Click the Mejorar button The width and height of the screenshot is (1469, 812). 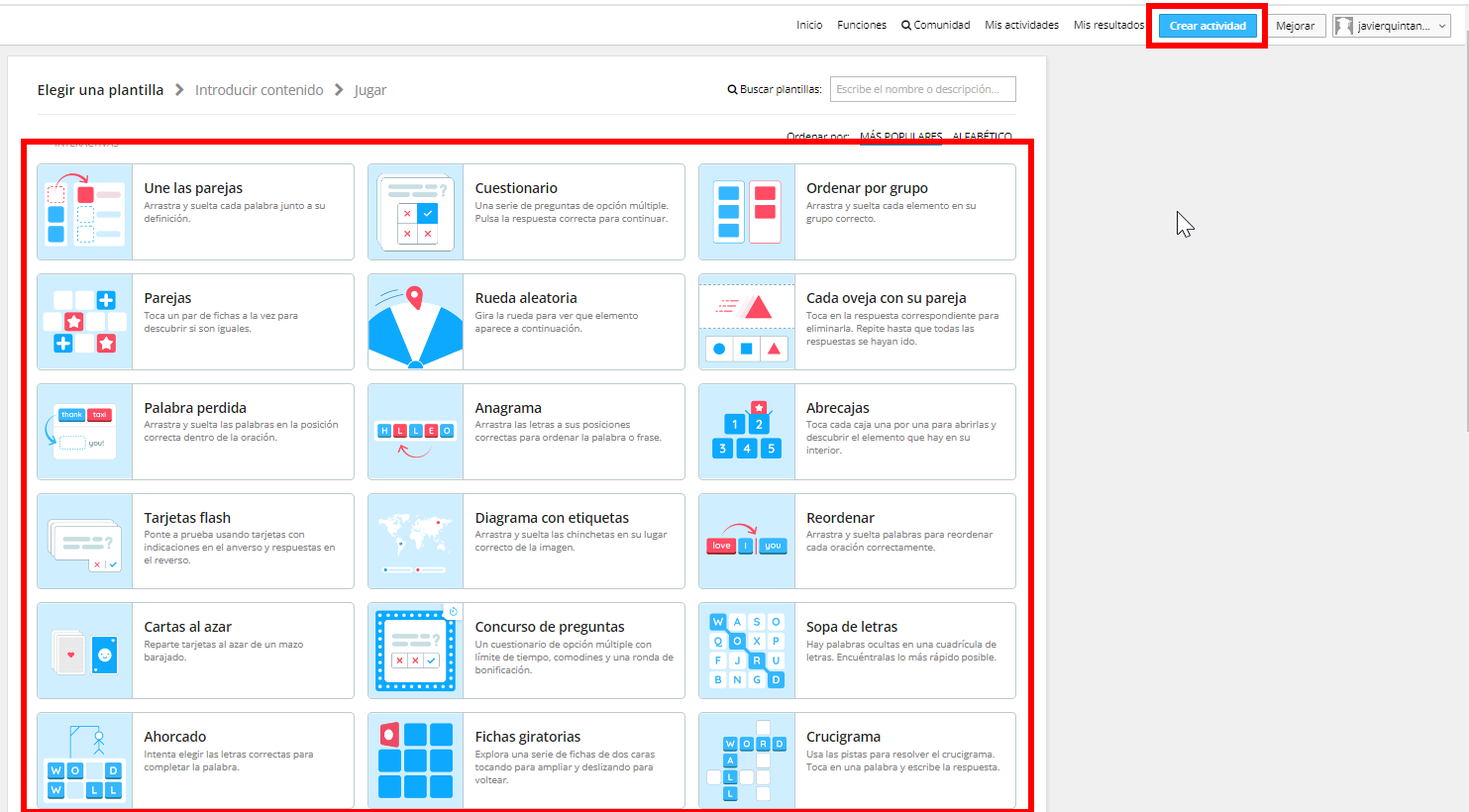[x=1296, y=26]
